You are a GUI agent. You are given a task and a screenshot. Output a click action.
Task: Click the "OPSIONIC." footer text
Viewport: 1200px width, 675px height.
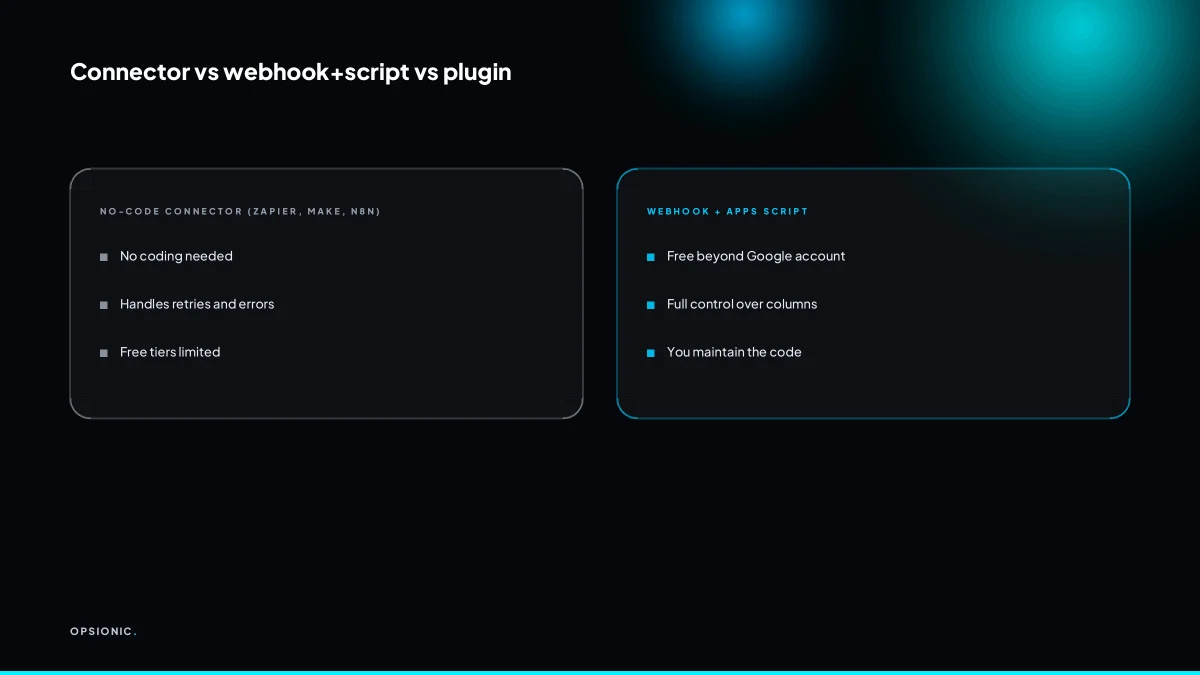click(x=103, y=631)
